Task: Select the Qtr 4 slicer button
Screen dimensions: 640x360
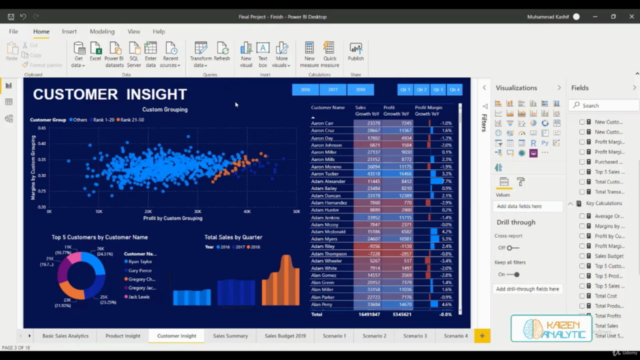Action: (455, 90)
